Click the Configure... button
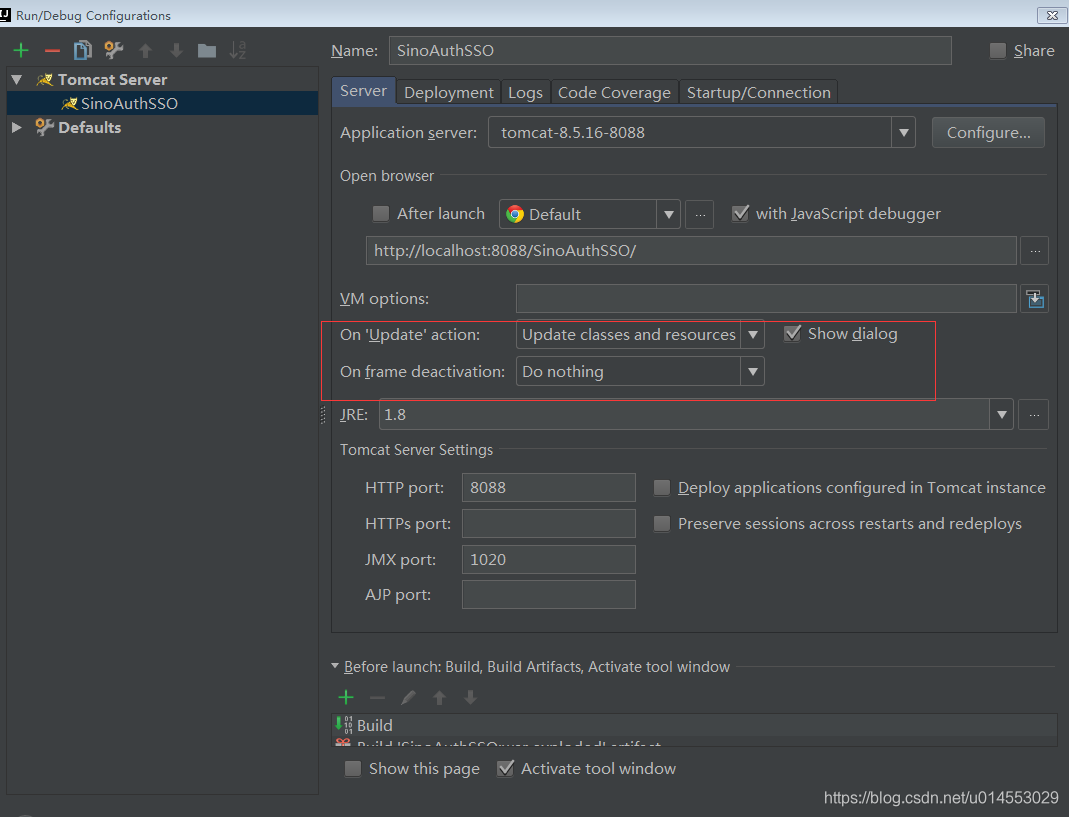The width and height of the screenshot is (1069, 817). click(989, 132)
